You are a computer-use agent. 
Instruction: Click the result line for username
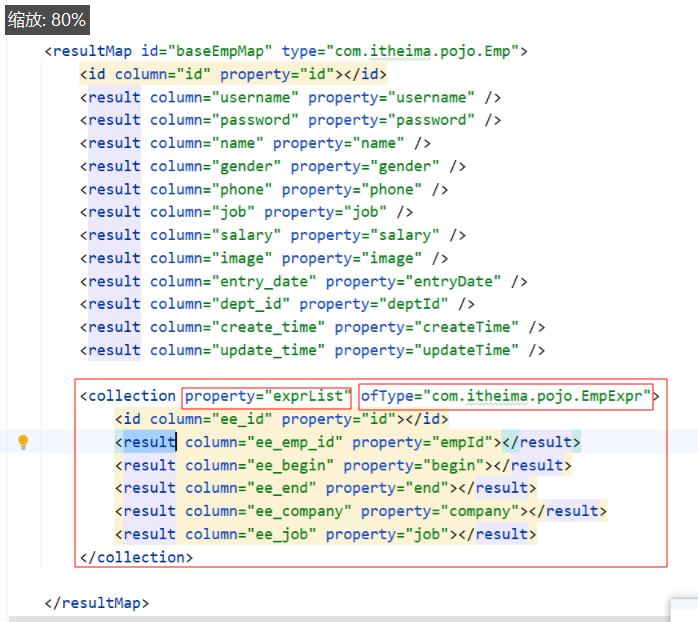[291, 97]
